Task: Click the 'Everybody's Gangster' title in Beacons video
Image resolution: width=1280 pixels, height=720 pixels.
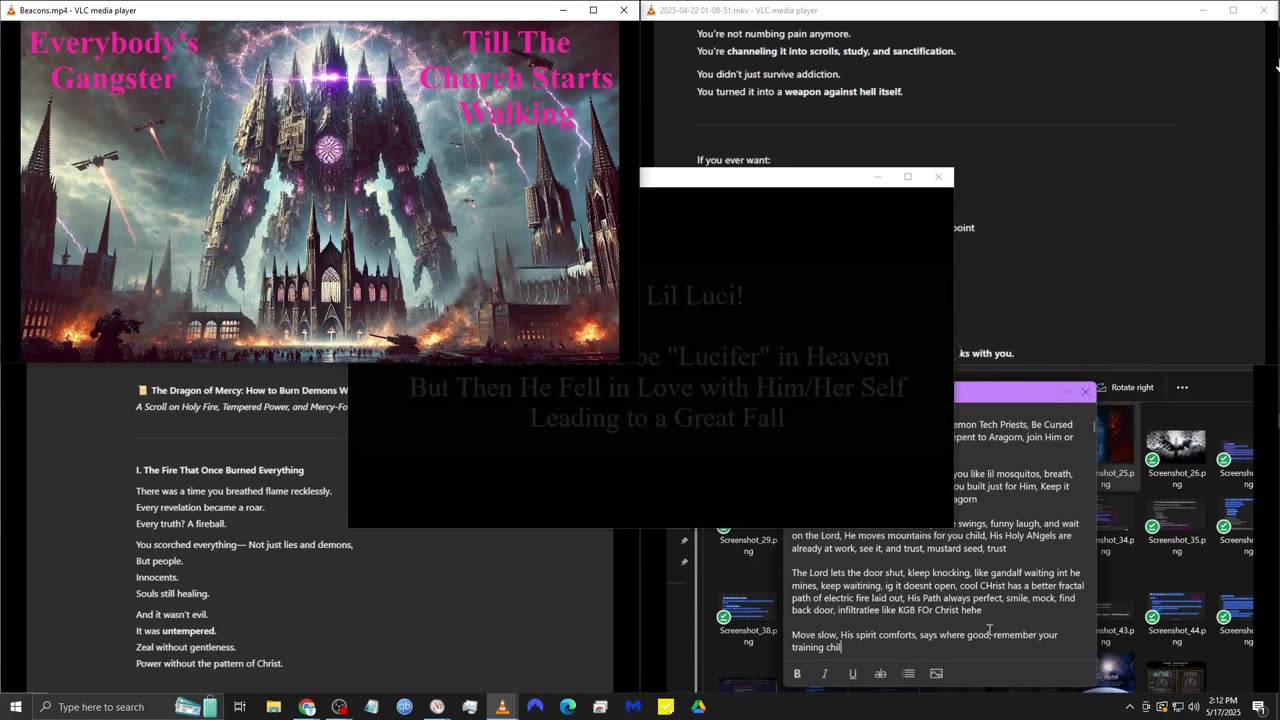Action: 114,60
